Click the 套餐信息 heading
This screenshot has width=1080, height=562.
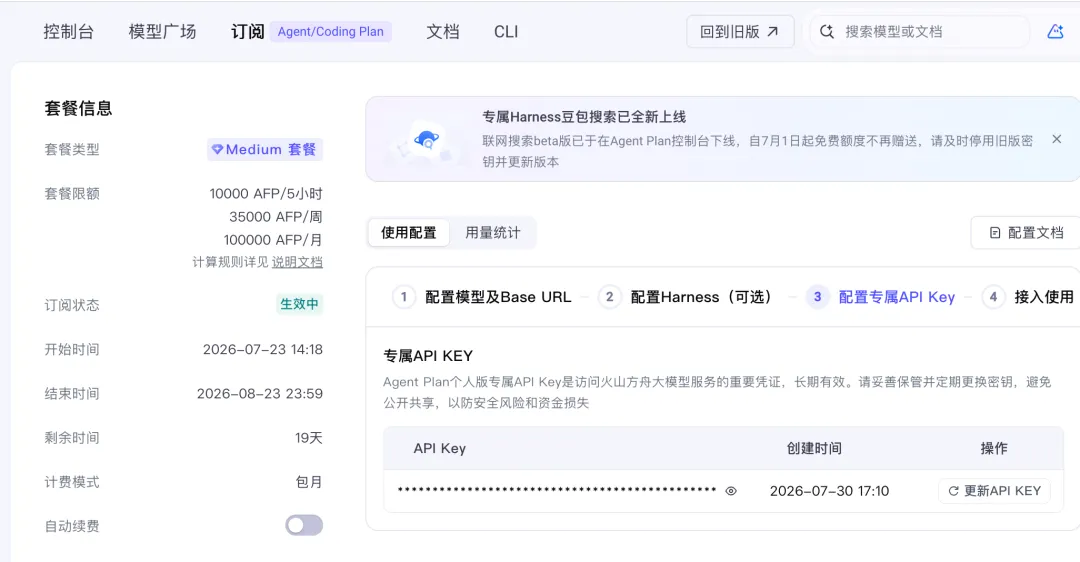(79, 108)
